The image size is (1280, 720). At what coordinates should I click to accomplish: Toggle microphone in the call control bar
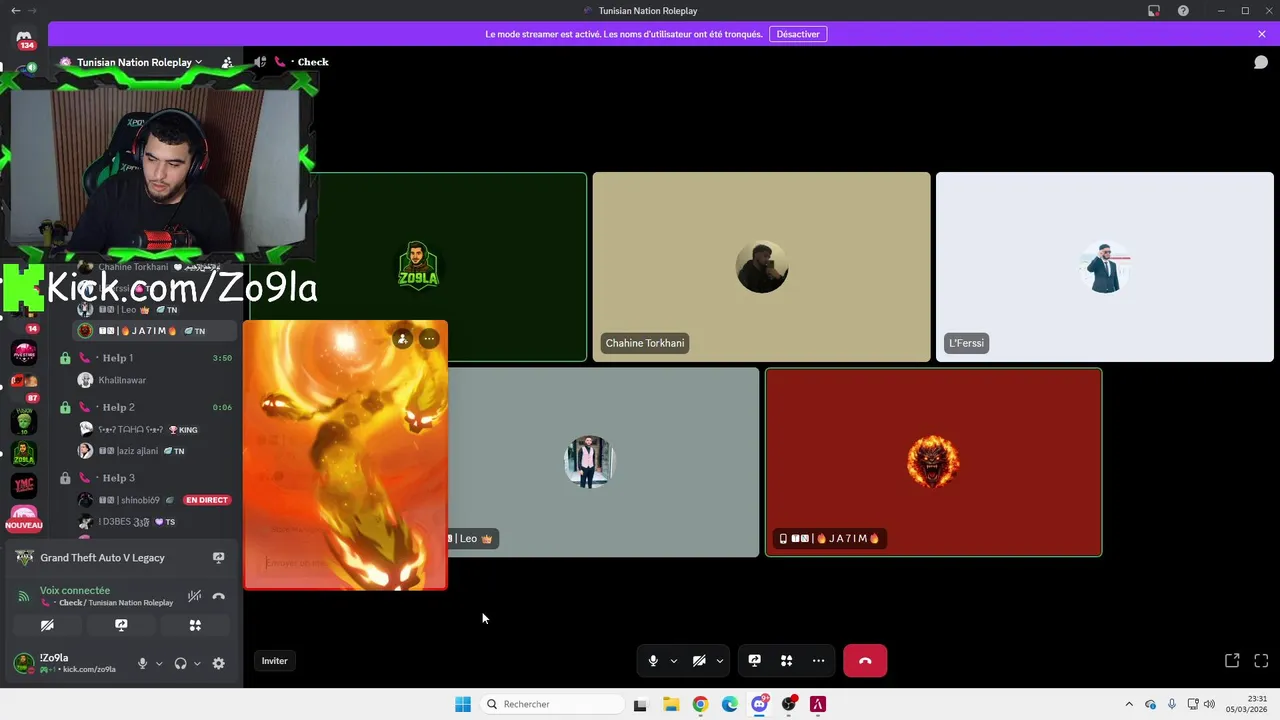click(653, 661)
